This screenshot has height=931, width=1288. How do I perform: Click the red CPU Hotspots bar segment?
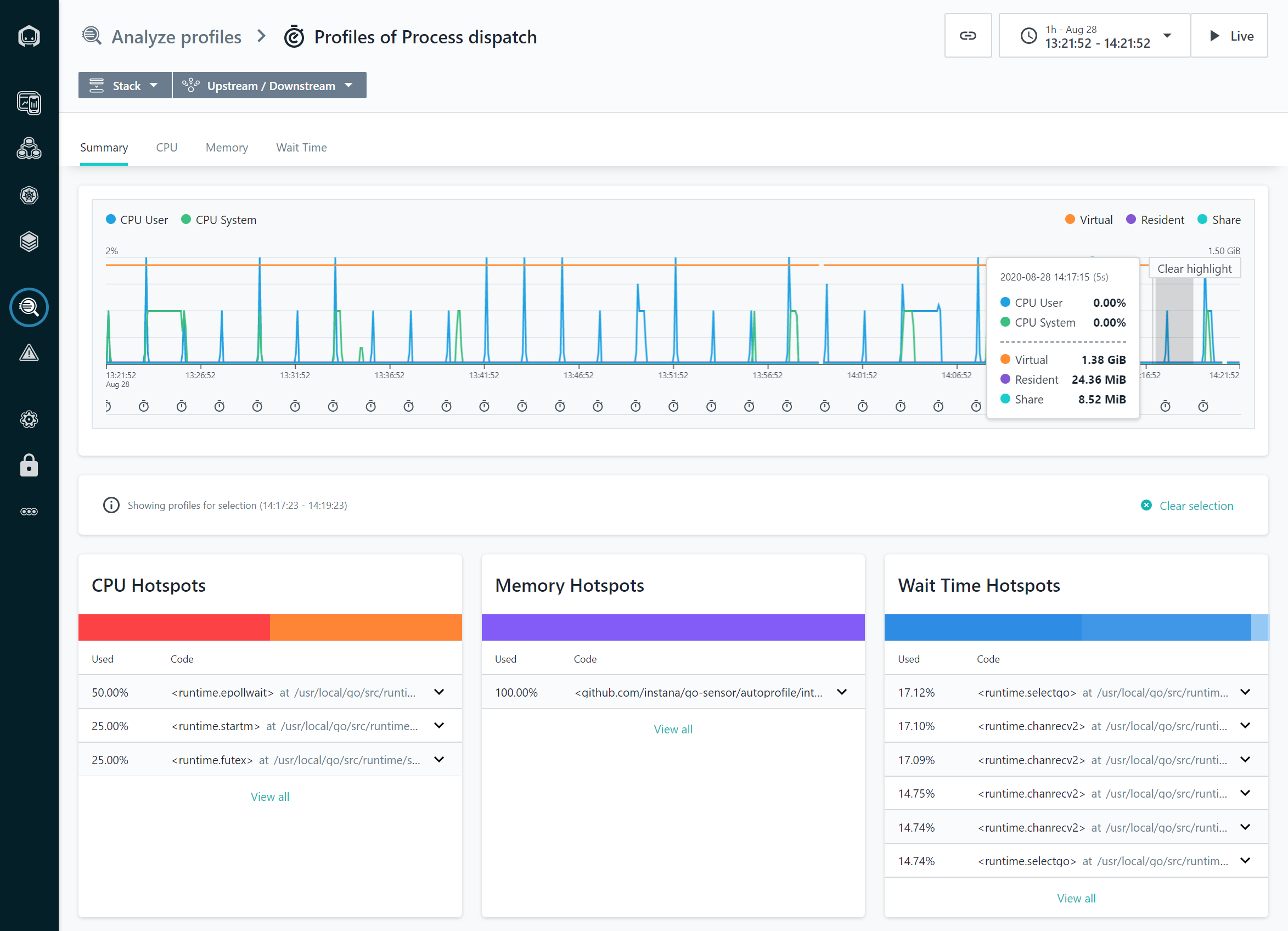pyautogui.click(x=173, y=627)
